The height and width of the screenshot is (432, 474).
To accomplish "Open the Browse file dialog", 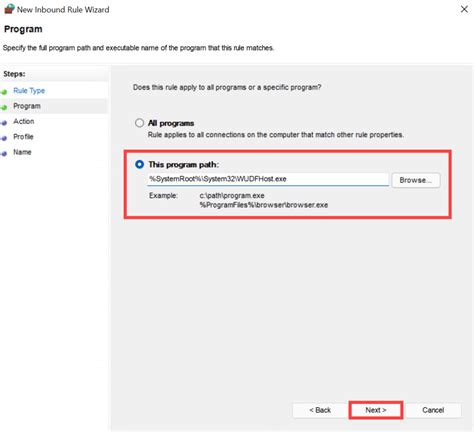I will 416,180.
